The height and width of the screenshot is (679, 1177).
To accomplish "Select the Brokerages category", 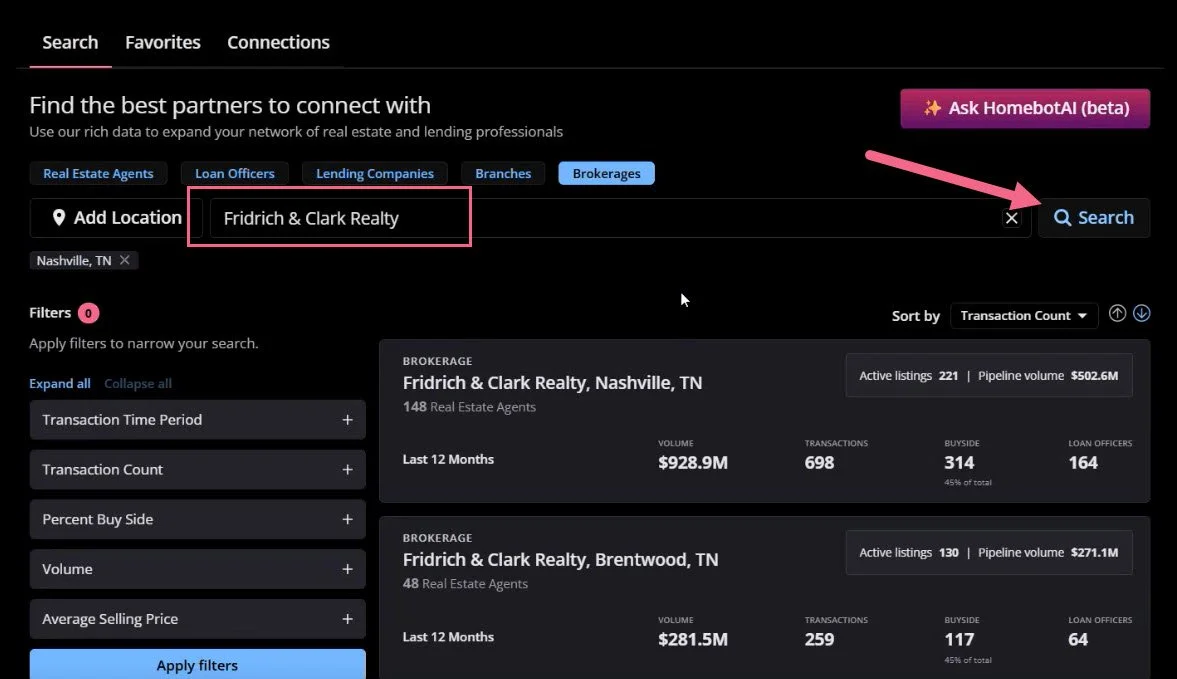I will click(607, 173).
